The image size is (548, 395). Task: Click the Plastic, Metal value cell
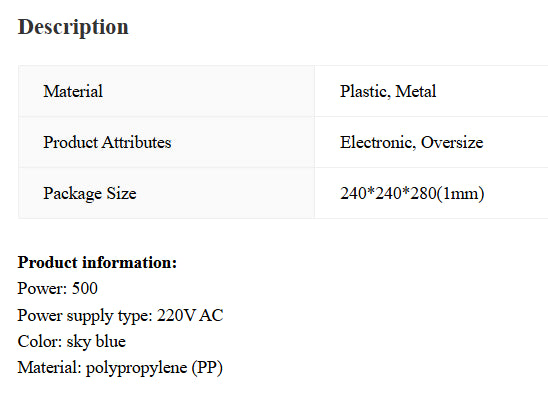(x=431, y=91)
